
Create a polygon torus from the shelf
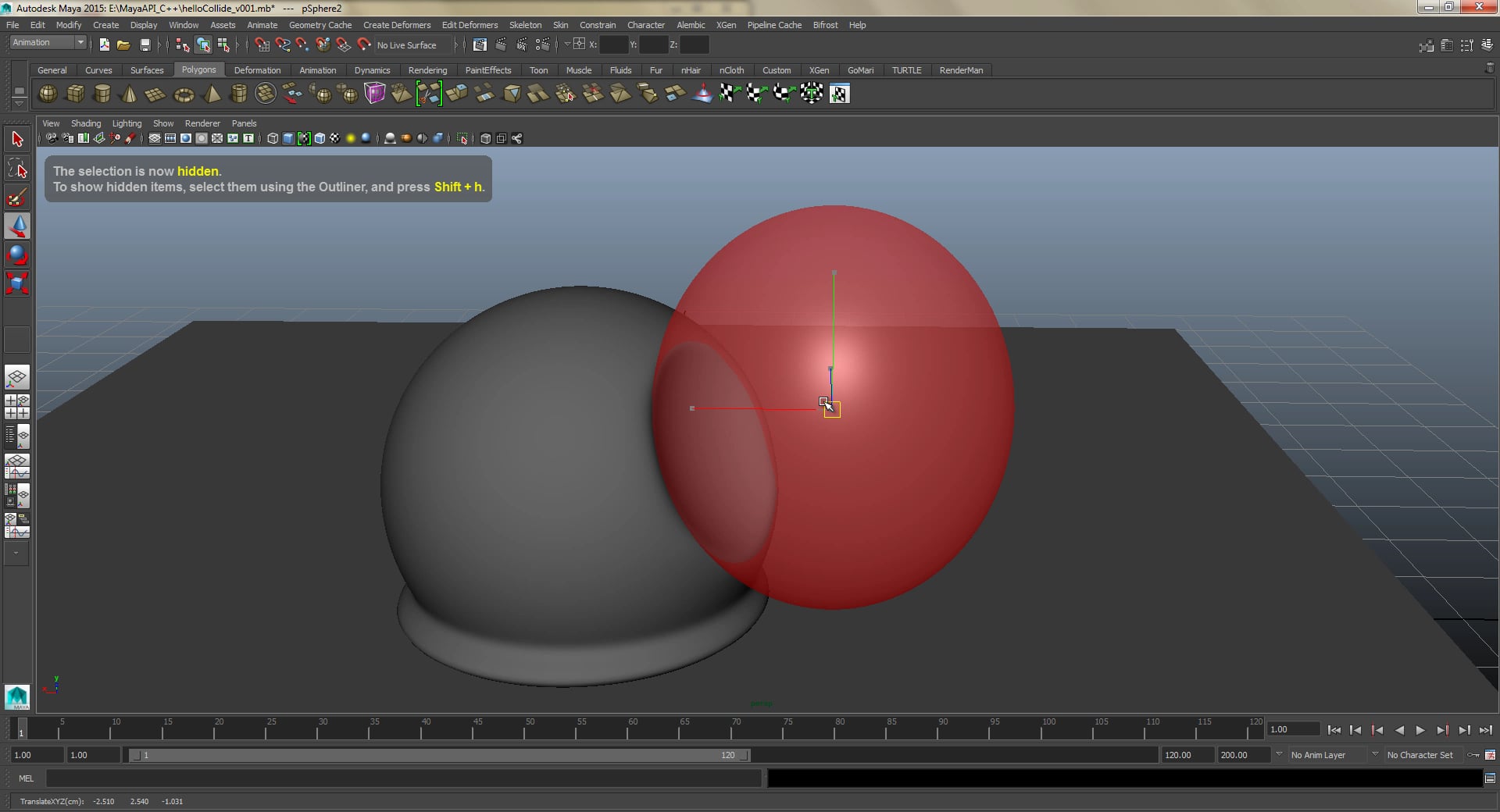click(x=184, y=94)
